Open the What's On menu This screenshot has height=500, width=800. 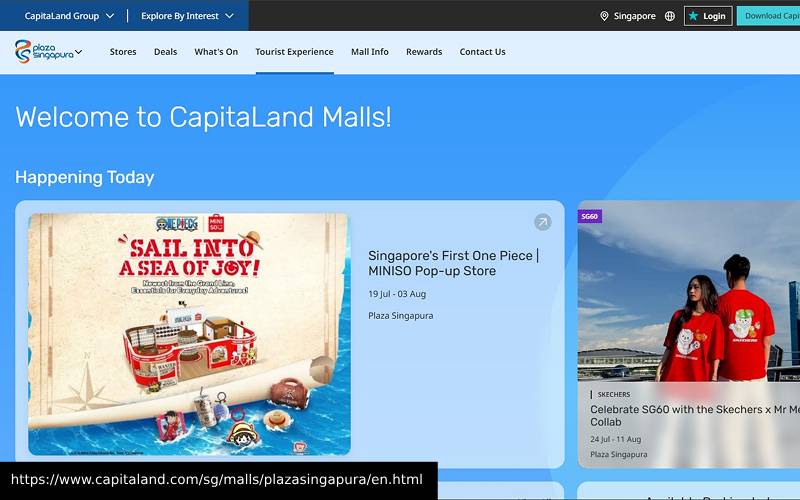216,52
